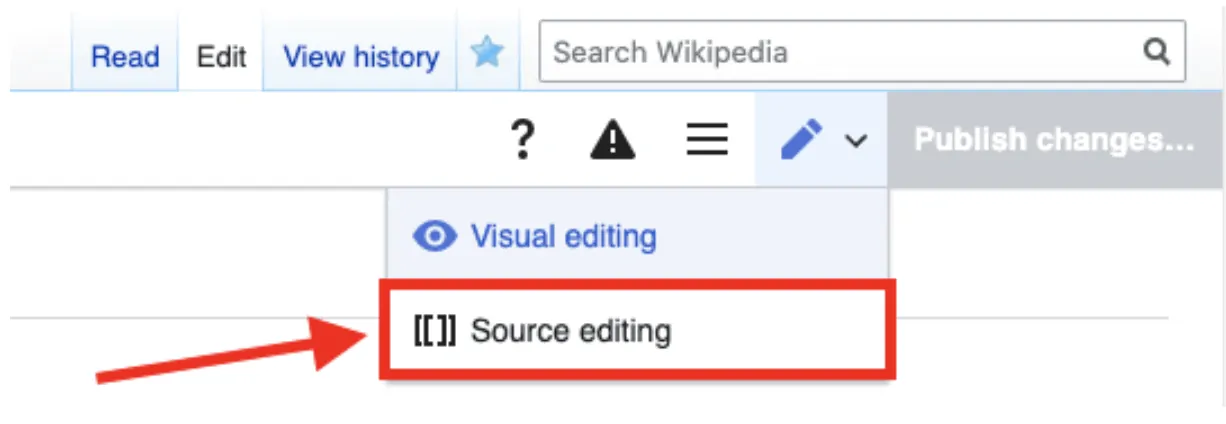Open the question mark help icon
Screen dimensions: 1226x424
coord(522,140)
